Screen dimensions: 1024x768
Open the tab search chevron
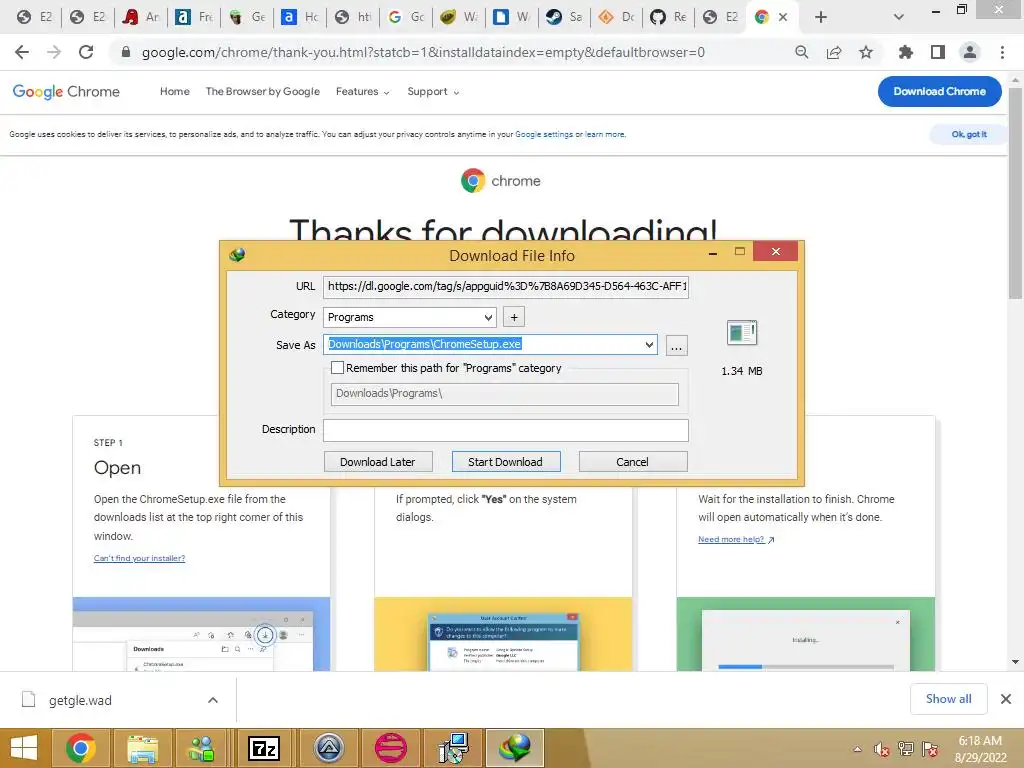click(899, 17)
